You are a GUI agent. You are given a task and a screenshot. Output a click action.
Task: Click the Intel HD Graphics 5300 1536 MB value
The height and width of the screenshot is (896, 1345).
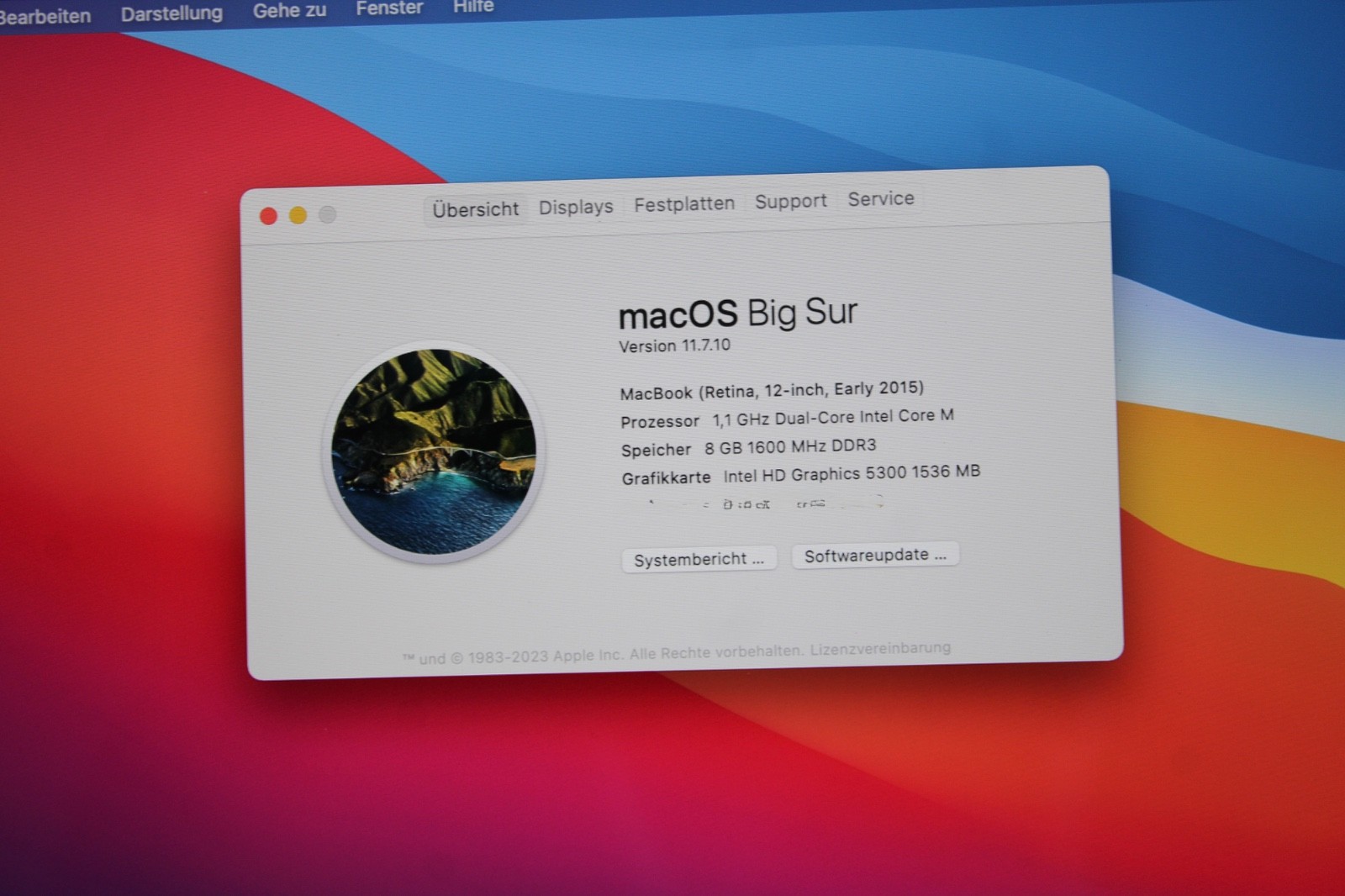click(x=852, y=473)
